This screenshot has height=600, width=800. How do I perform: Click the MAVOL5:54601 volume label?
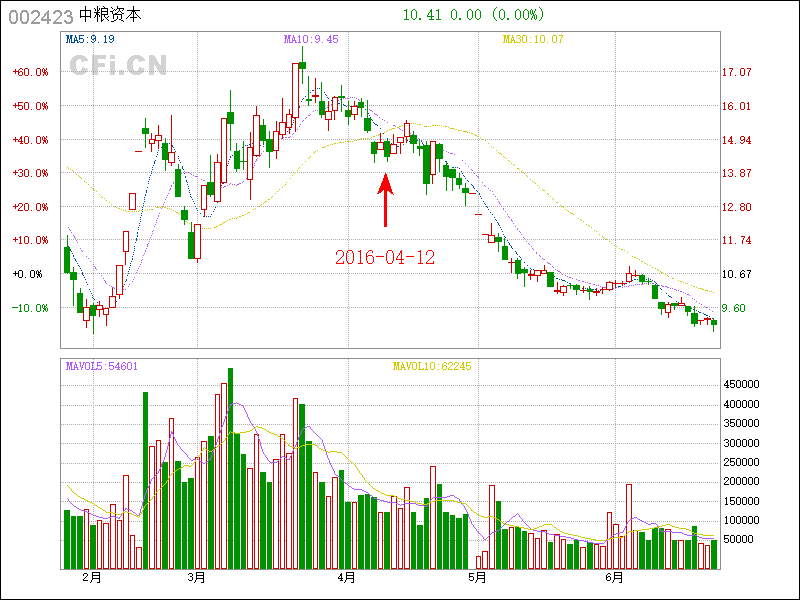[x=102, y=366]
